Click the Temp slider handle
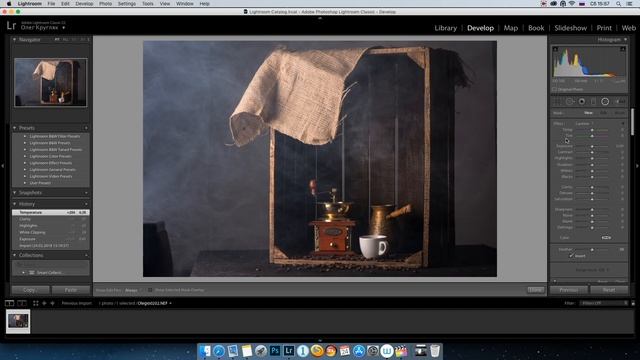 point(592,130)
